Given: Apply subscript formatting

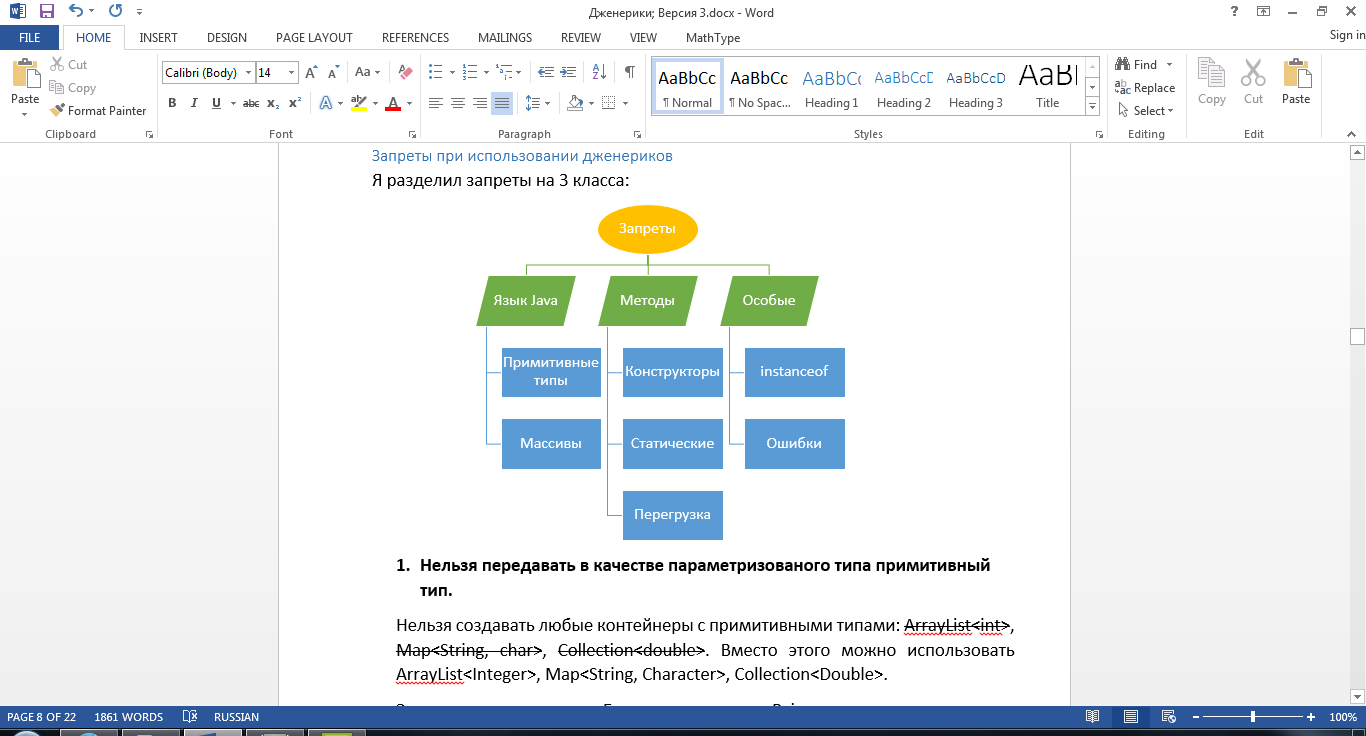Looking at the screenshot, I should pos(273,103).
